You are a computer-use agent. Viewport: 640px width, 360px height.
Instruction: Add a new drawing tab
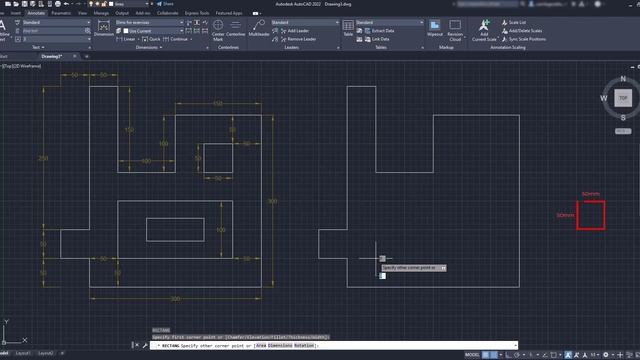point(87,56)
